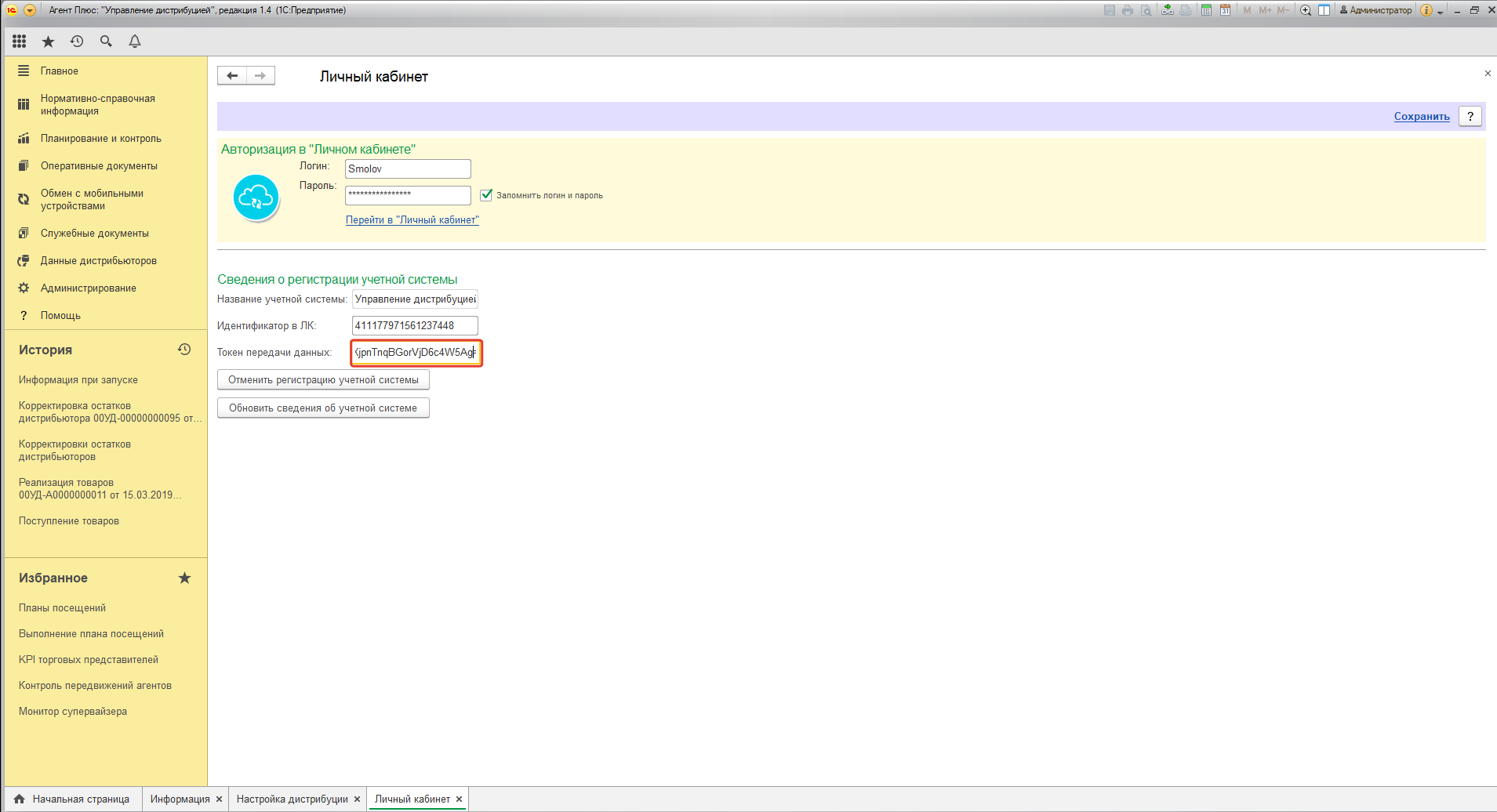Click Отменить регистрацию учетной системы button

(323, 379)
